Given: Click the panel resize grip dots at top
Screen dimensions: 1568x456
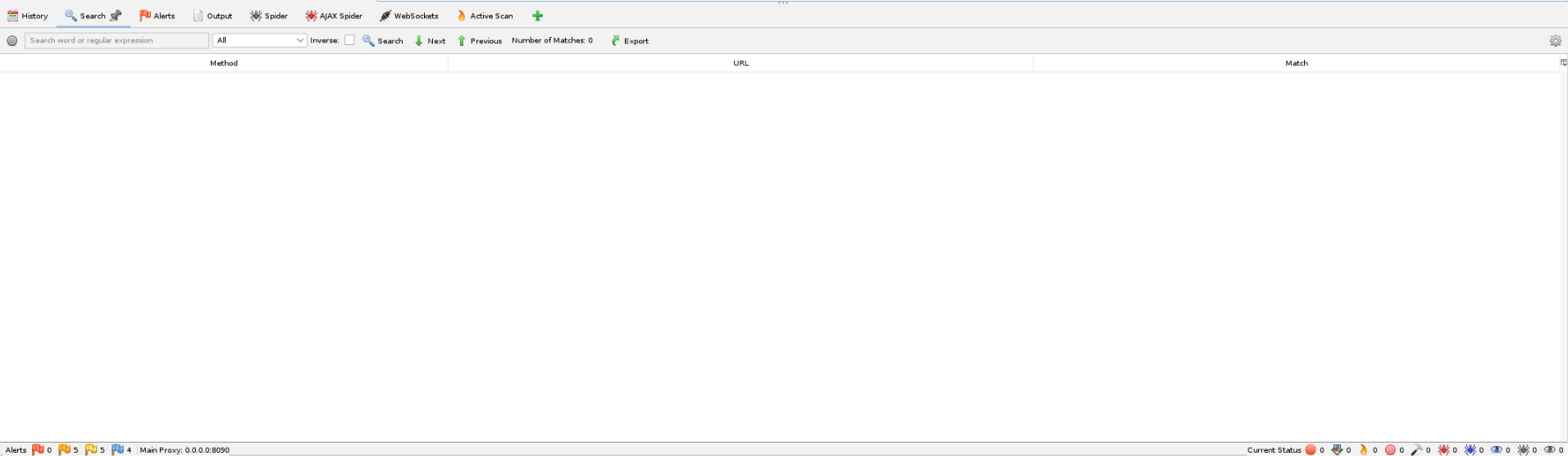Looking at the screenshot, I should (x=783, y=2).
